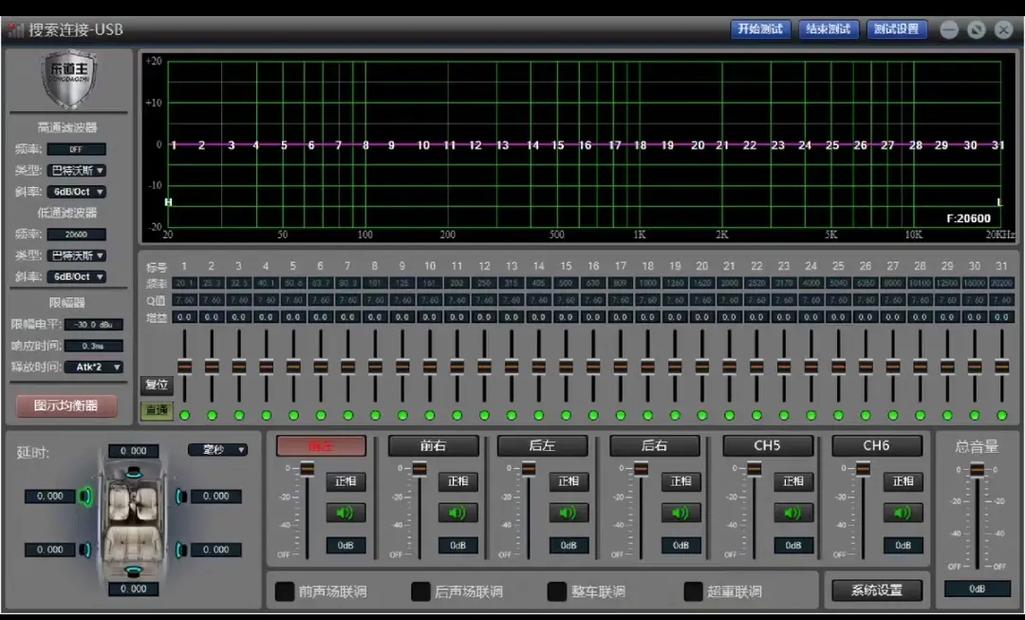The height and width of the screenshot is (620, 1025).
Task: Switch to the CH5 channel tab
Action: 767,446
